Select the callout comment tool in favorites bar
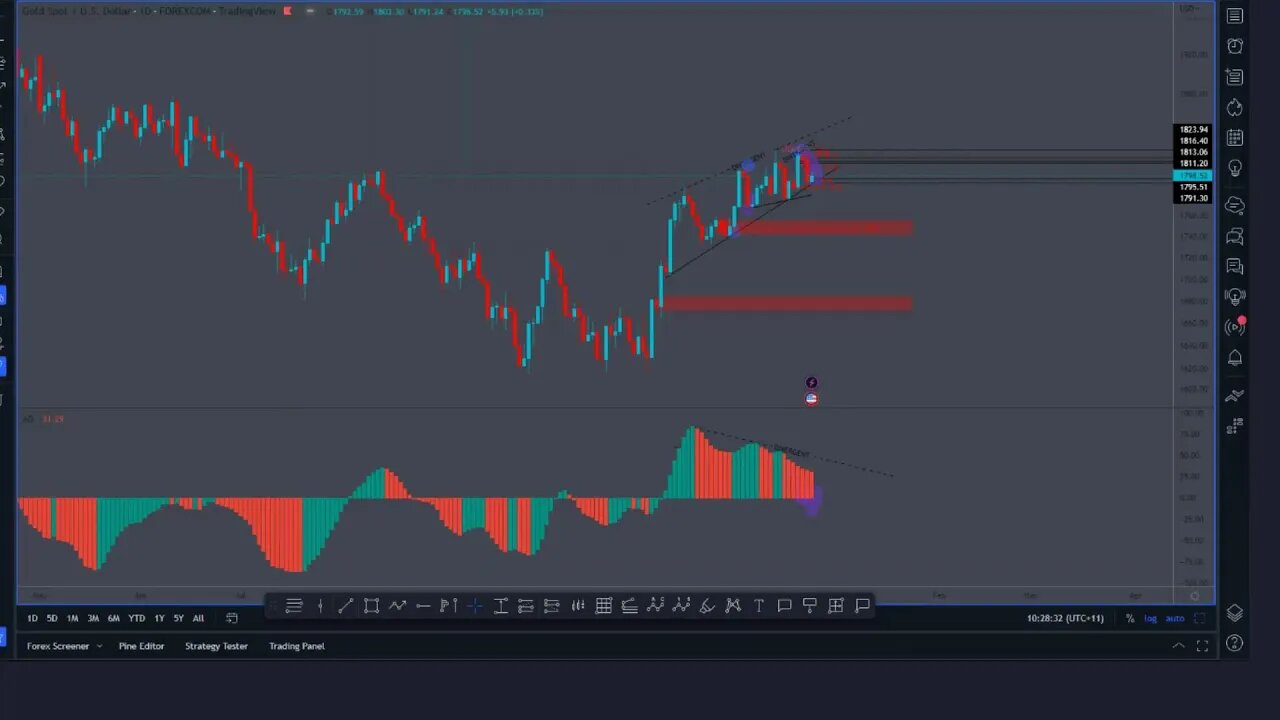 (784, 605)
